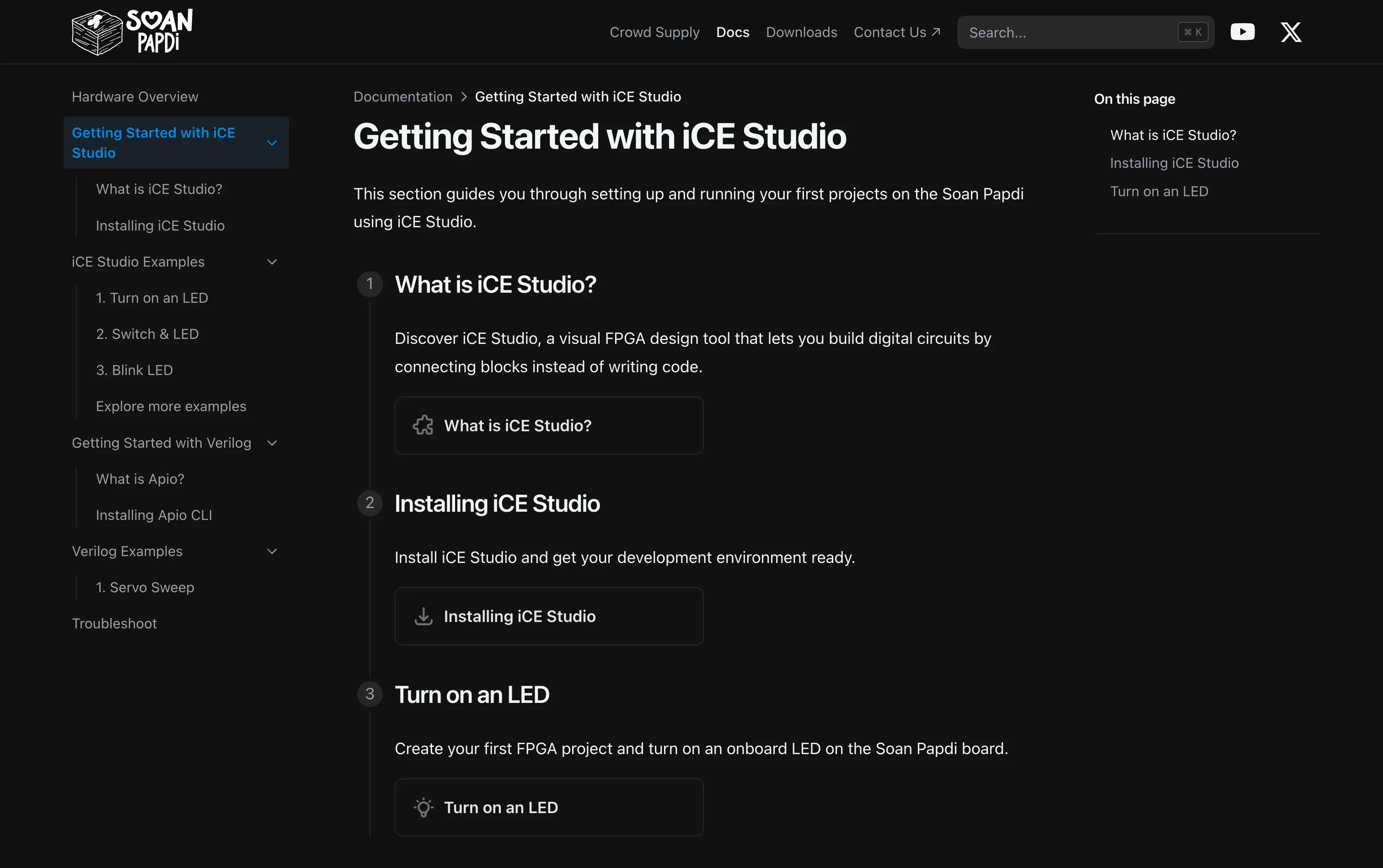Click the Documentation breadcrumb link
The image size is (1383, 868).
point(403,96)
